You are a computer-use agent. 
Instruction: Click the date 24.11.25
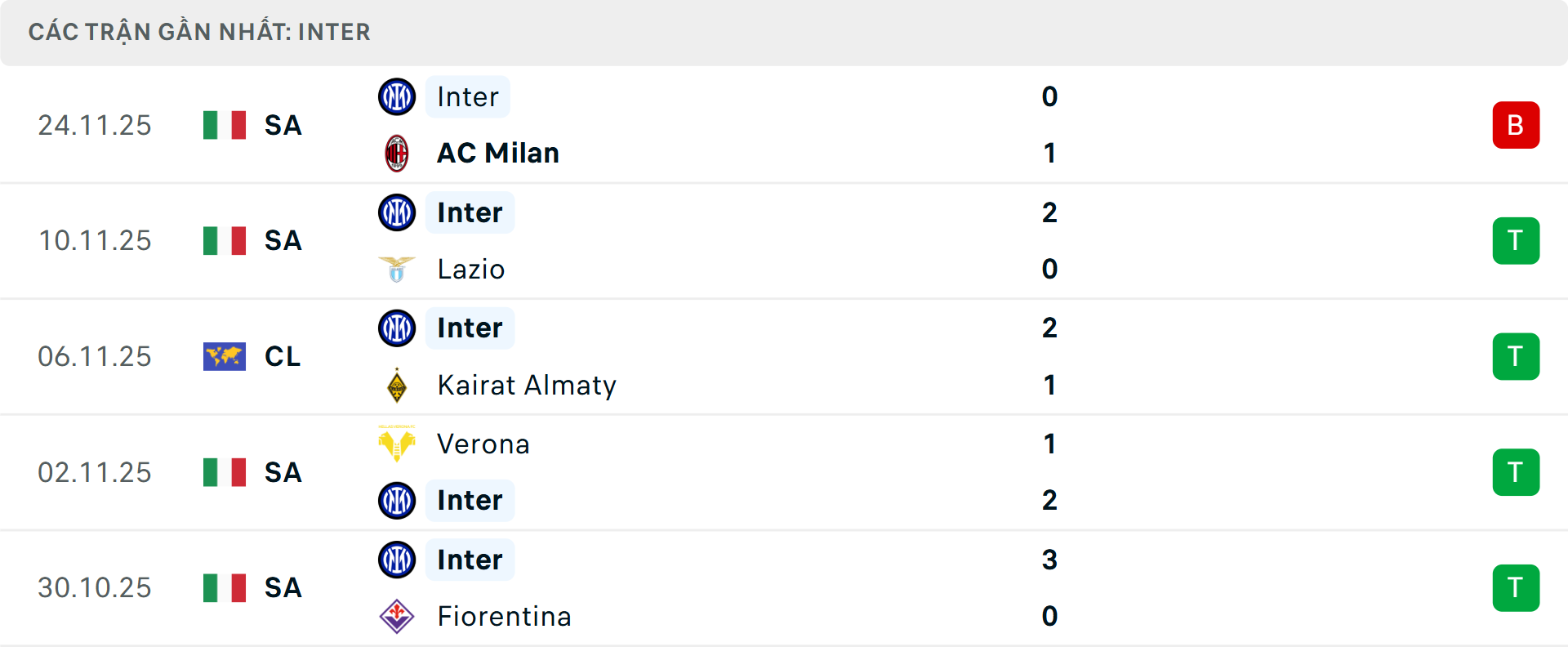click(x=95, y=125)
